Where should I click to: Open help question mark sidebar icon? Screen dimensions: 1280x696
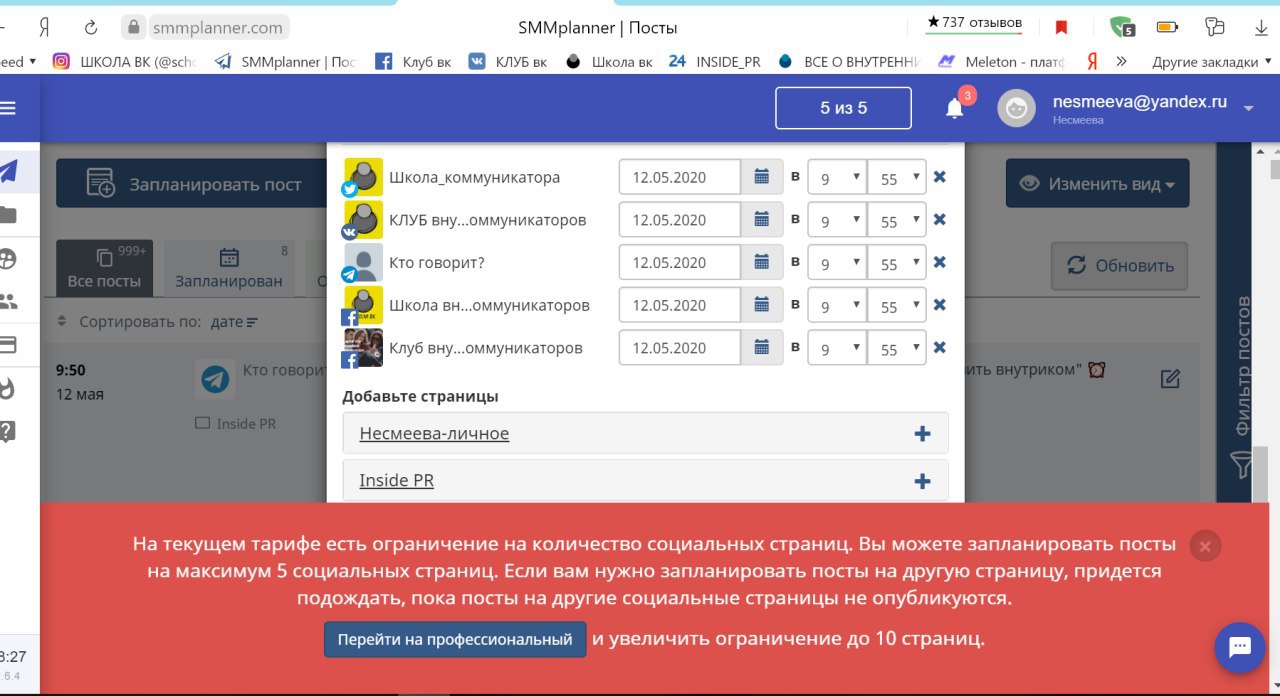[x=8, y=432]
